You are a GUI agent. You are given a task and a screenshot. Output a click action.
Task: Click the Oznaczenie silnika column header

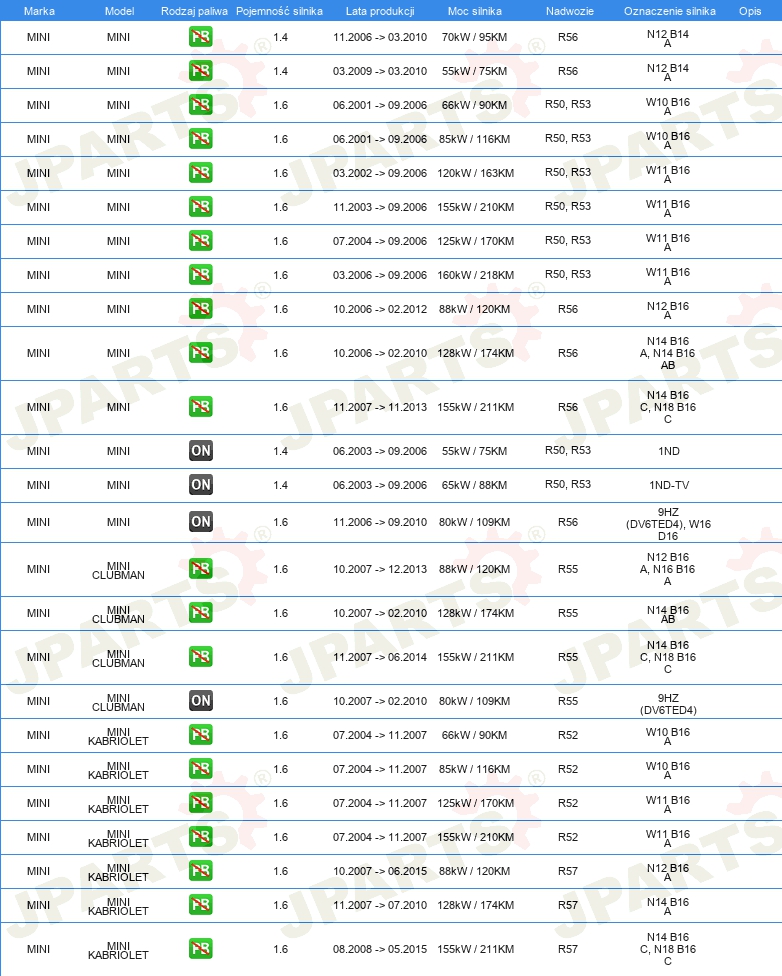pos(670,11)
